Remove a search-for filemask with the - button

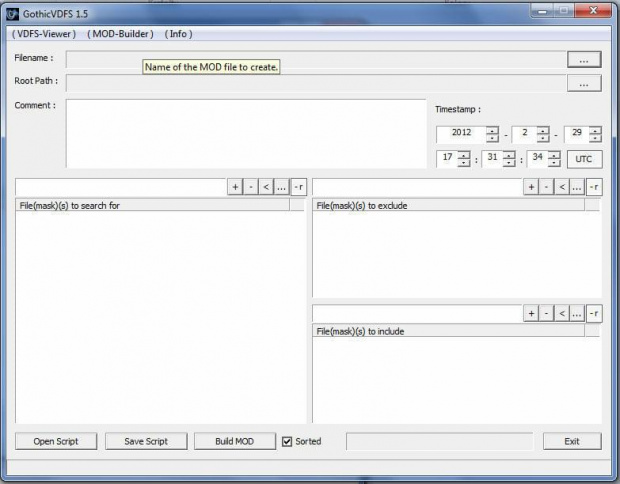251,187
